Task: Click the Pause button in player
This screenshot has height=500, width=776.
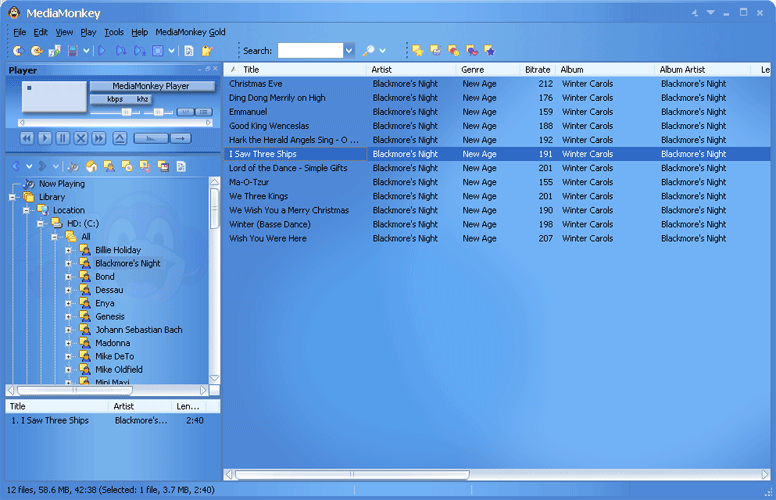Action: tap(63, 138)
